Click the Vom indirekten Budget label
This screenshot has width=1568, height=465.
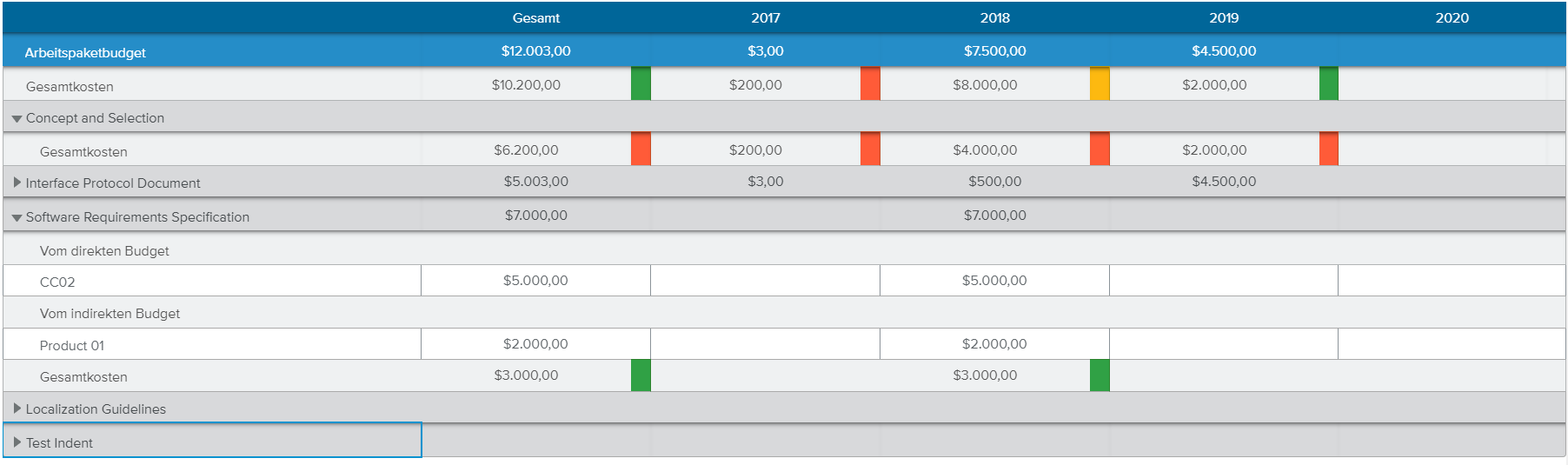(x=110, y=314)
